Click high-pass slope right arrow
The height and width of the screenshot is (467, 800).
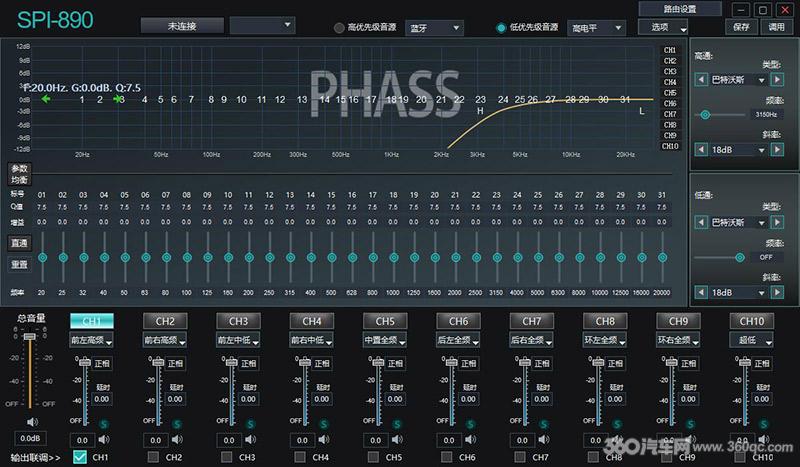[777, 150]
